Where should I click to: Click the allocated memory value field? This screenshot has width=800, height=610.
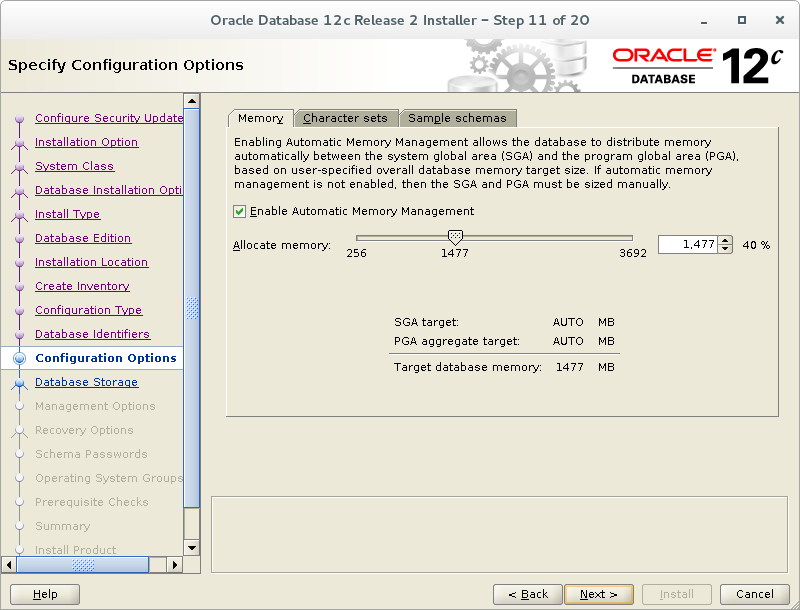click(x=688, y=245)
